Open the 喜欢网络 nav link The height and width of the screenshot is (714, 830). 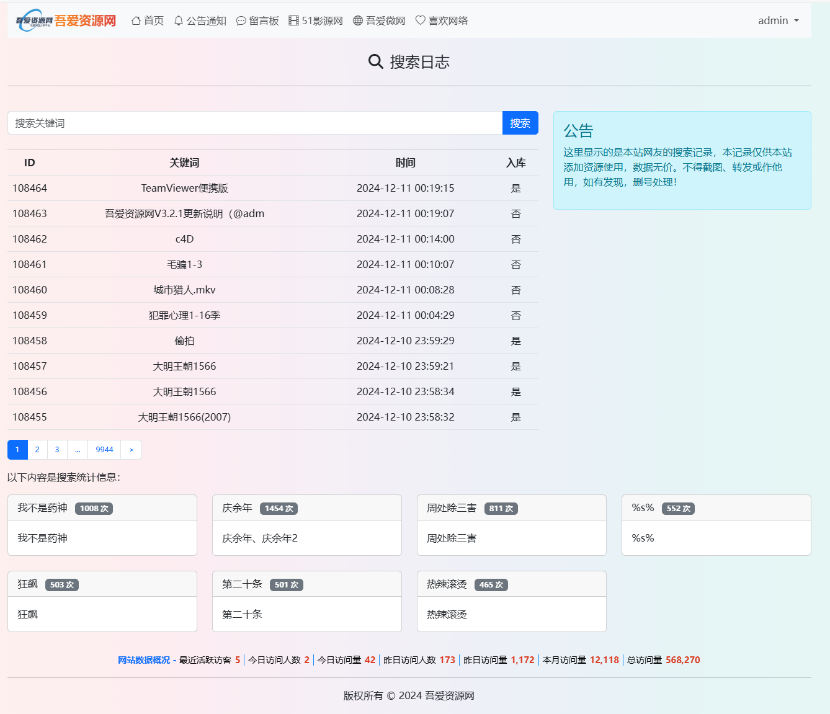click(x=441, y=21)
